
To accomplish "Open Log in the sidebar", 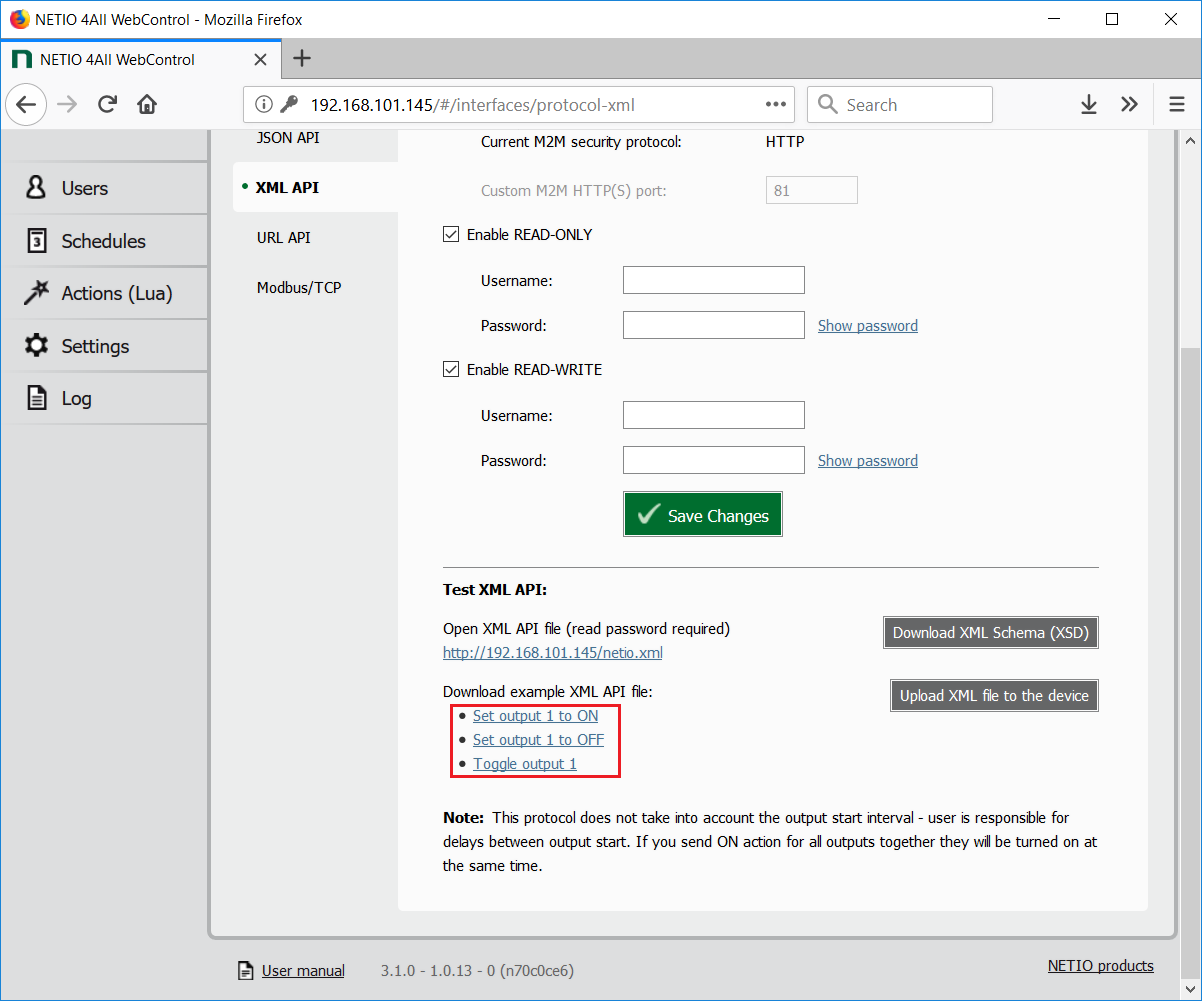I will click(x=104, y=398).
